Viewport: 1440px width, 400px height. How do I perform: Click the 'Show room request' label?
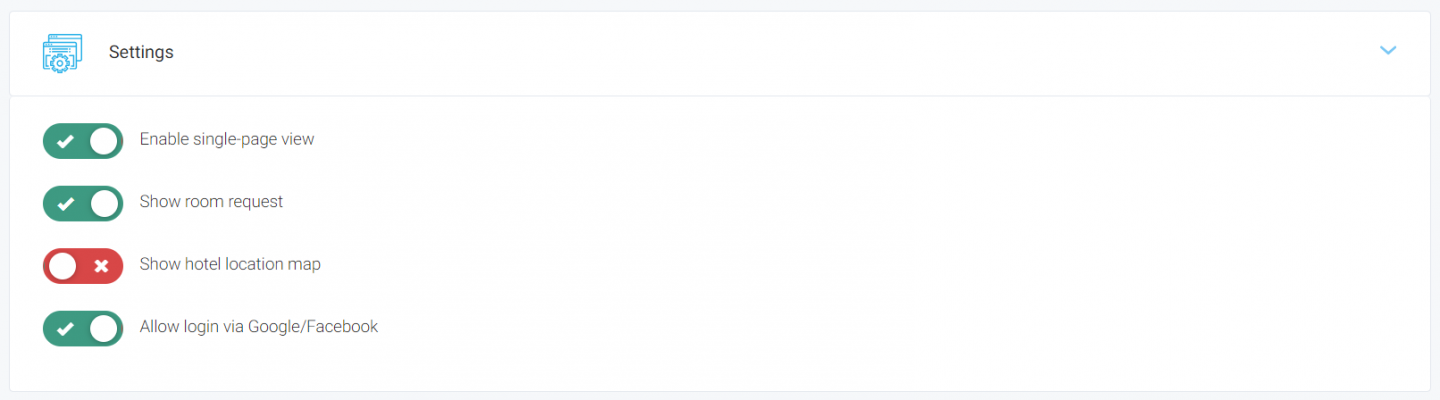[211, 202]
